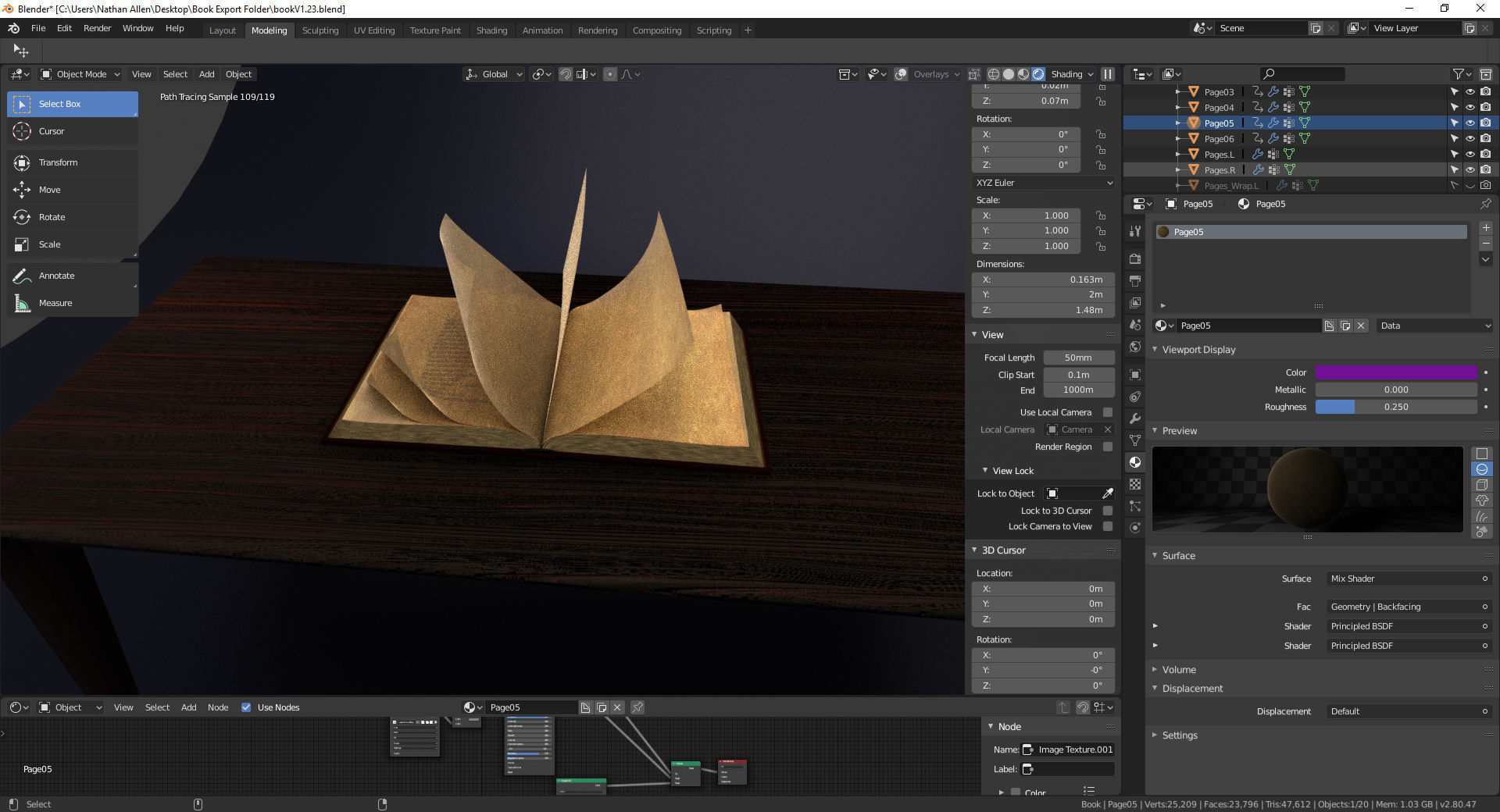The image size is (1500, 812).
Task: Switch to solid viewport shading icon
Action: coord(1009,74)
